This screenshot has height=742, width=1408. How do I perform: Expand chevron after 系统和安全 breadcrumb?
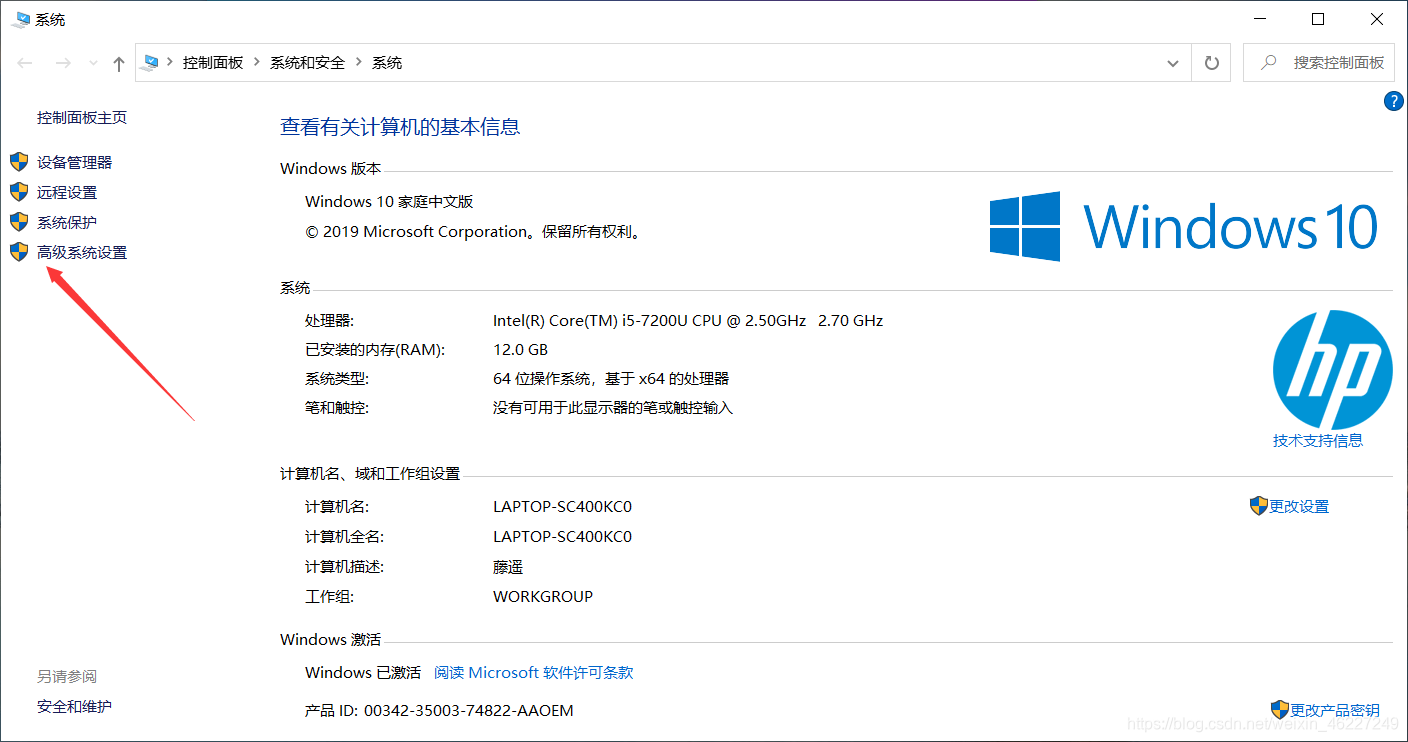[359, 62]
